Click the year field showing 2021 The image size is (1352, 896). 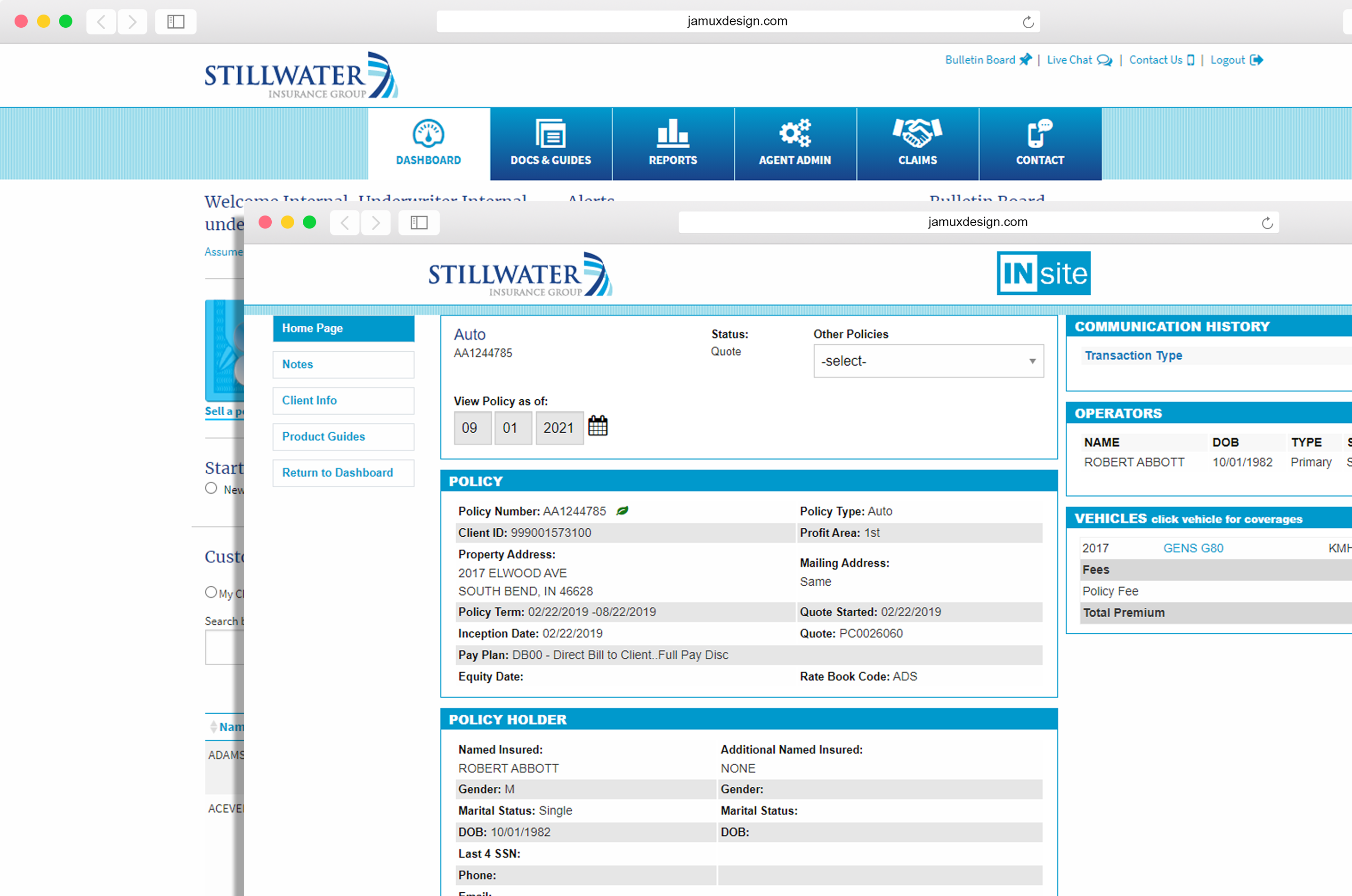[559, 428]
